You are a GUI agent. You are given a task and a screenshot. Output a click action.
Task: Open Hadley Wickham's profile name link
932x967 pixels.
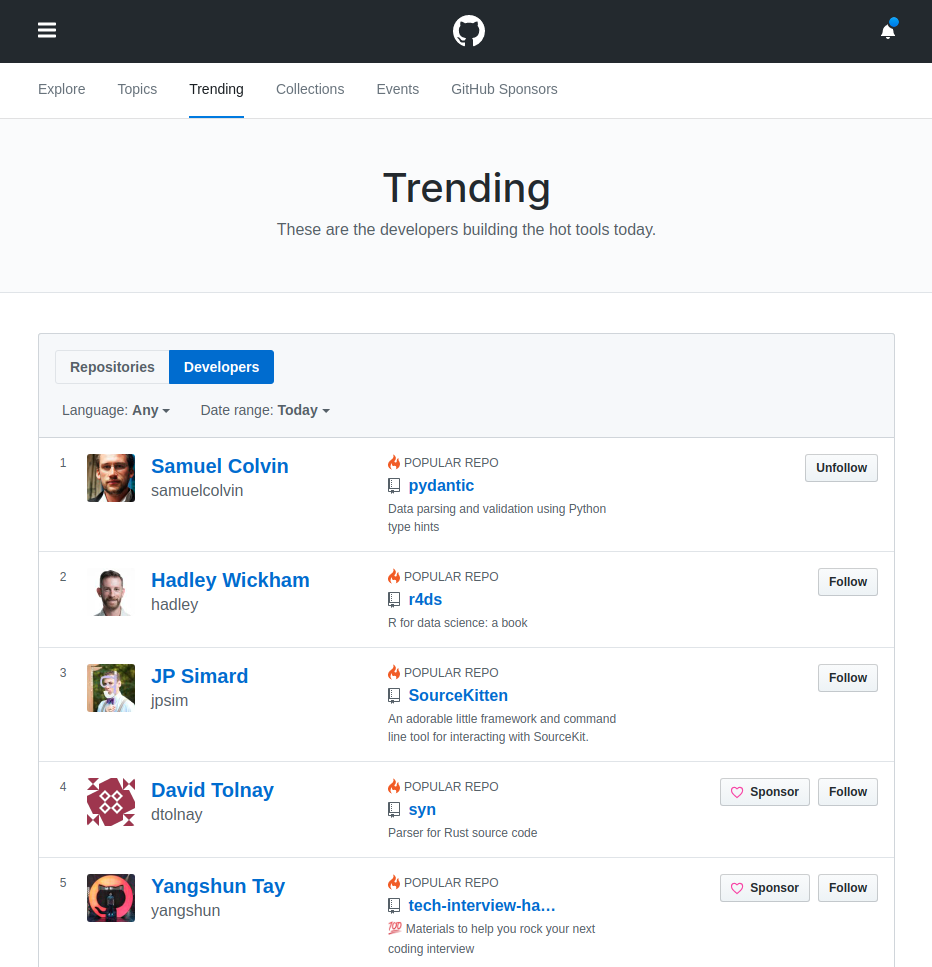230,580
